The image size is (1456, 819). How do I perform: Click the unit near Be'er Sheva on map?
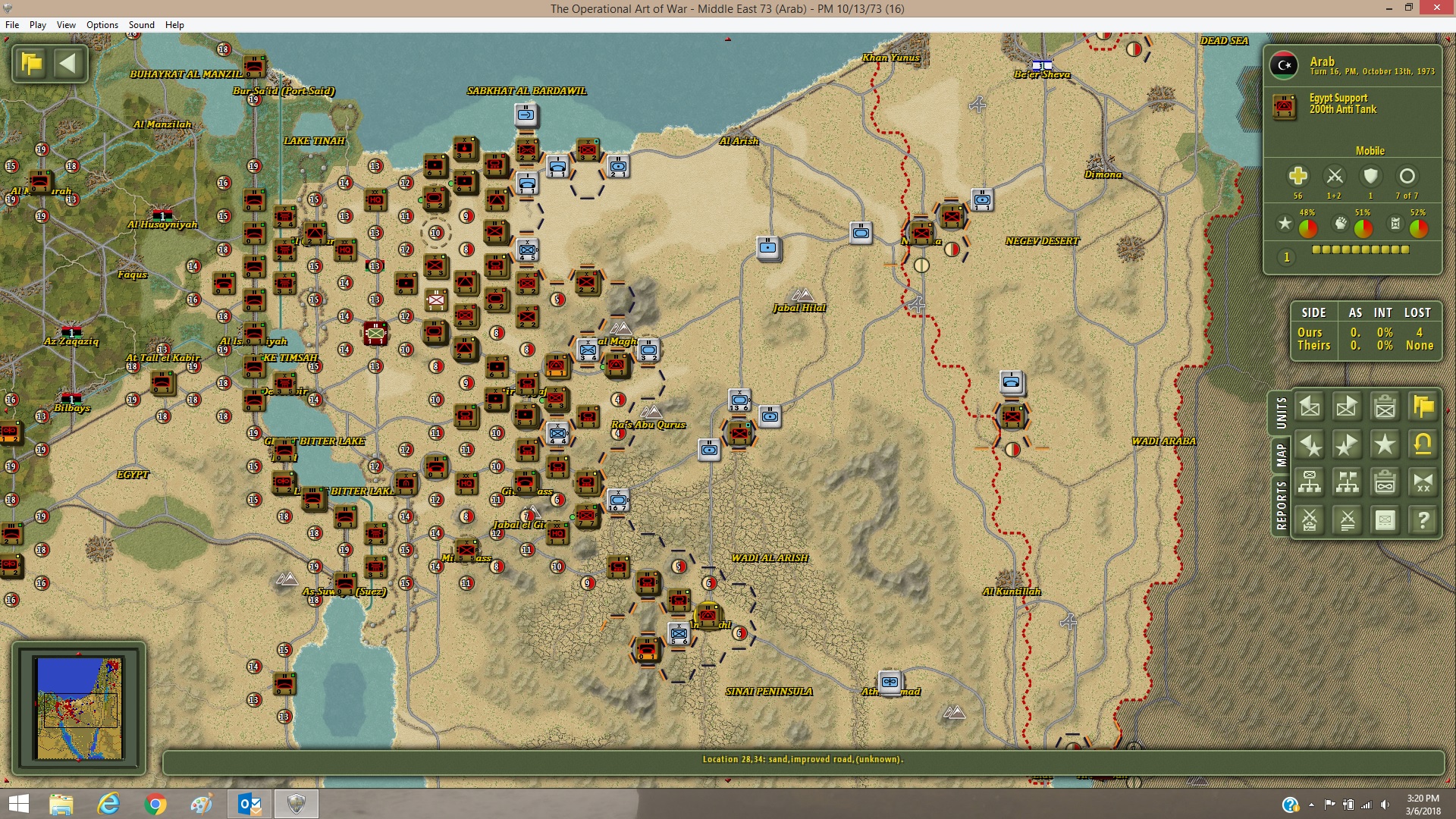click(1042, 65)
